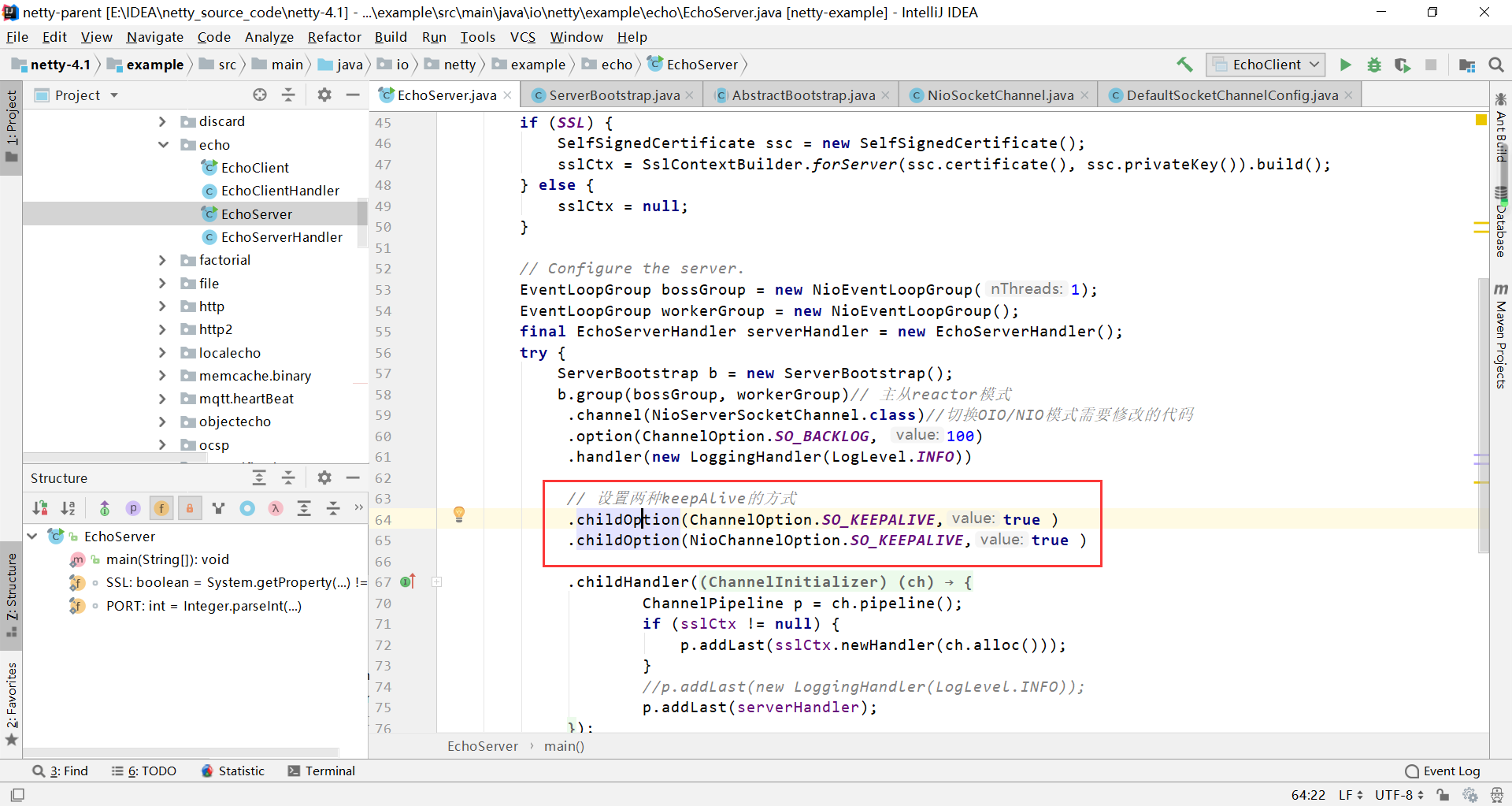Click the grey stop button in toolbar
Image resolution: width=1512 pixels, height=806 pixels.
[1431, 65]
